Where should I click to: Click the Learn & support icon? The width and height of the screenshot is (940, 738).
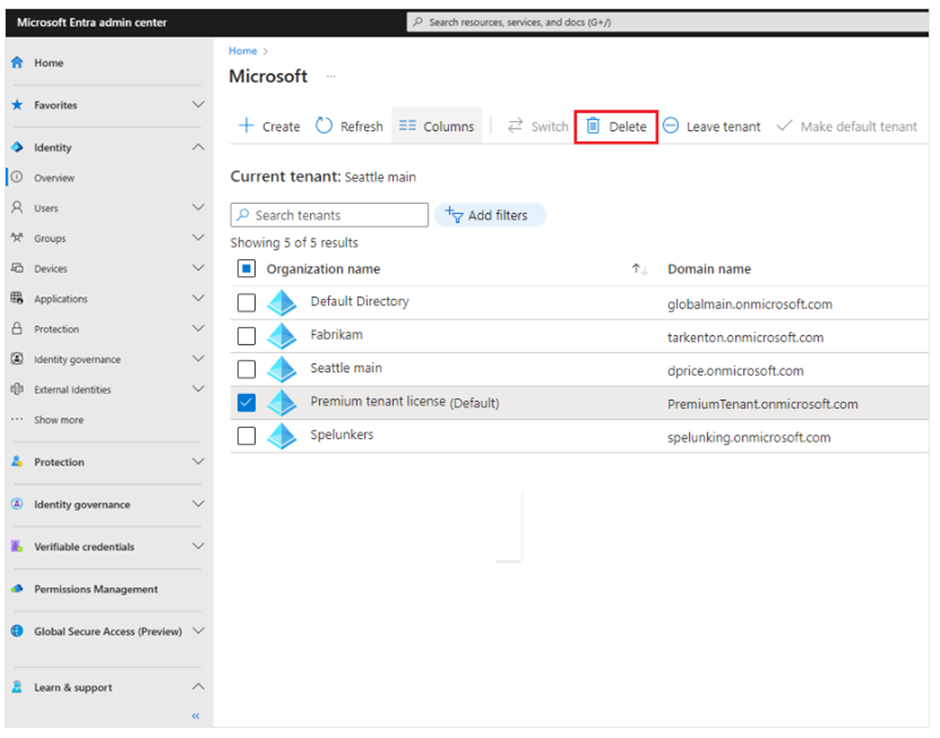tap(17, 687)
